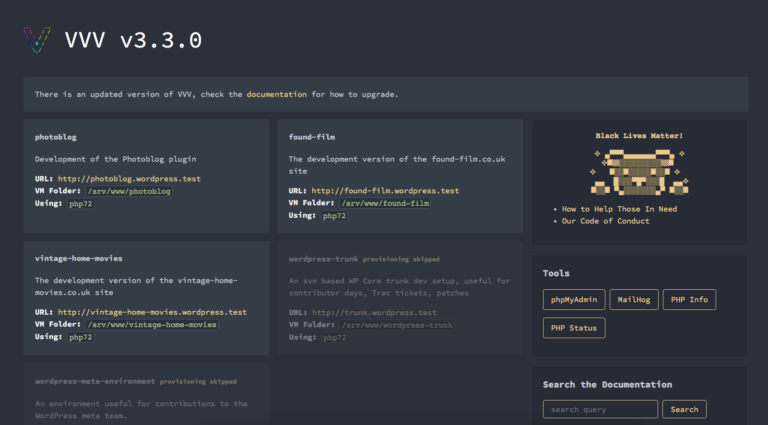Open MailHog tool button
Viewport: 768px width, 425px height.
click(x=634, y=300)
